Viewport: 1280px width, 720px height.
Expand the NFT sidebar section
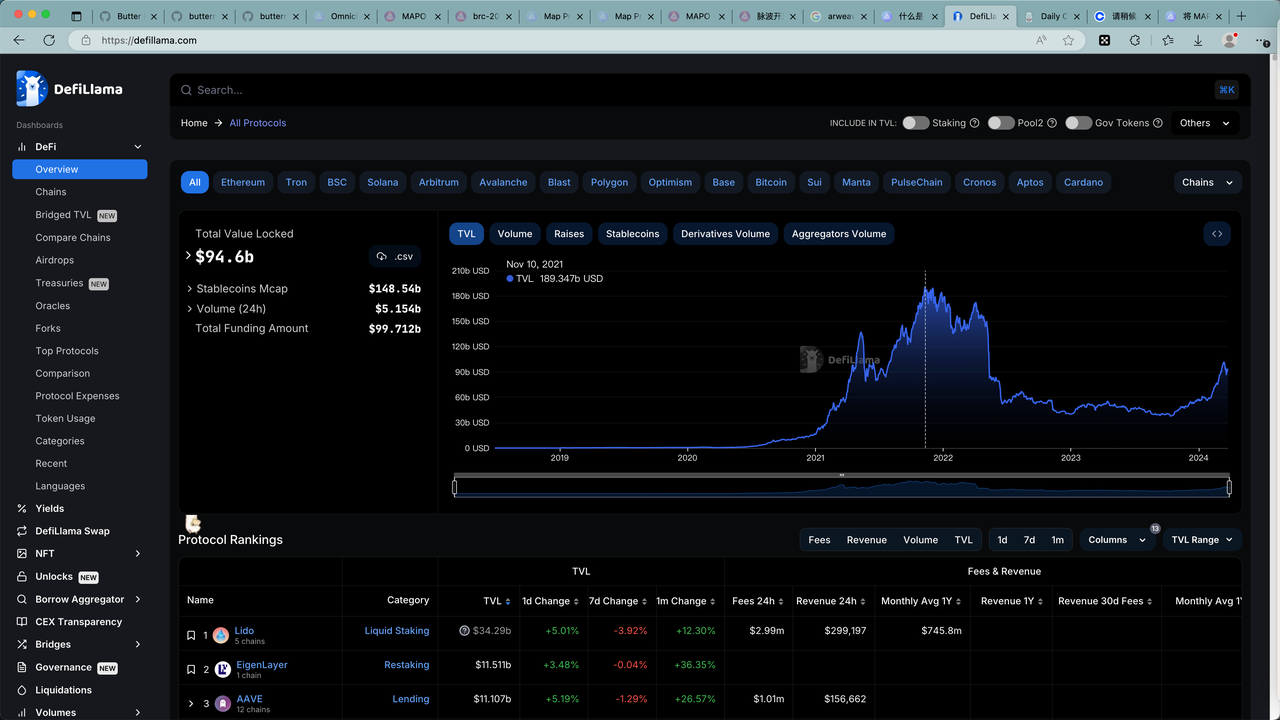pos(138,553)
